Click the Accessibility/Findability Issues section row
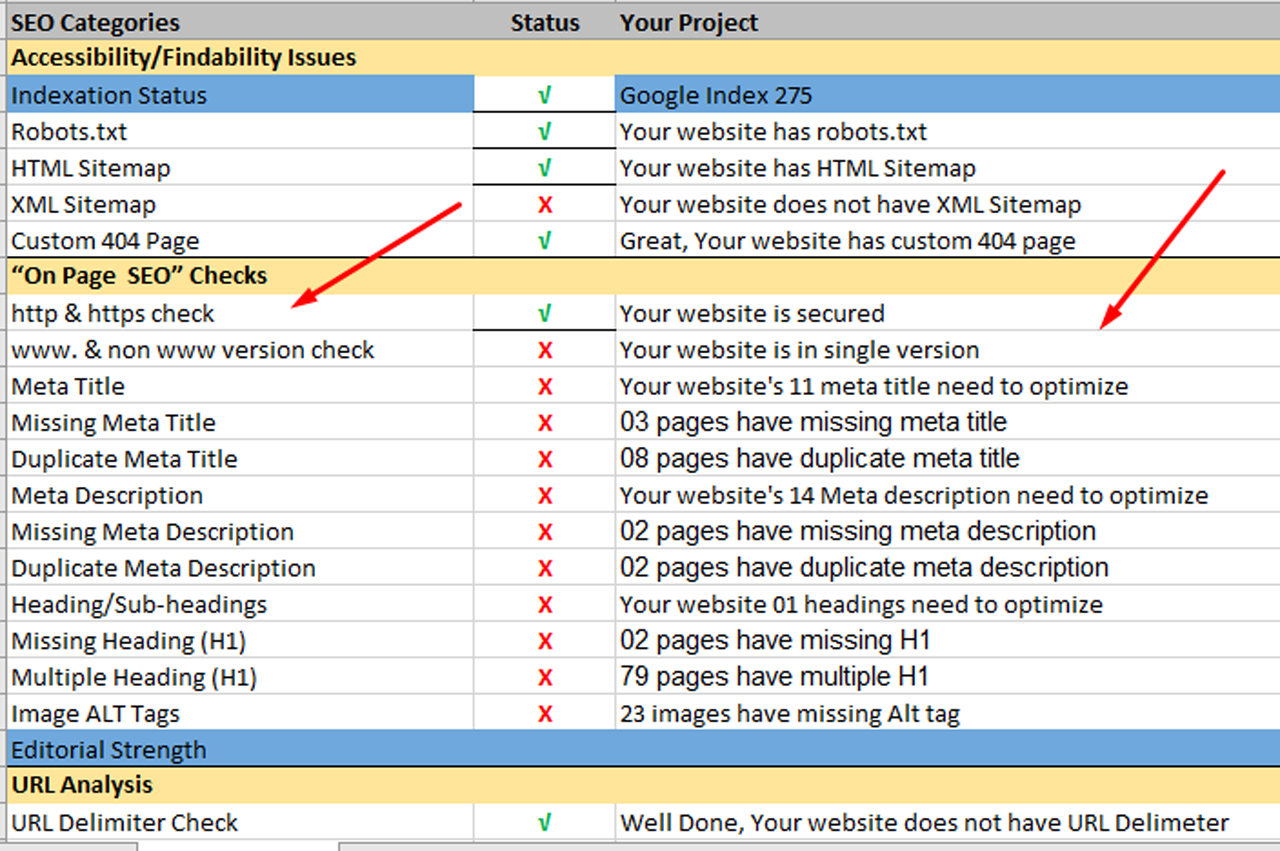 pos(184,58)
